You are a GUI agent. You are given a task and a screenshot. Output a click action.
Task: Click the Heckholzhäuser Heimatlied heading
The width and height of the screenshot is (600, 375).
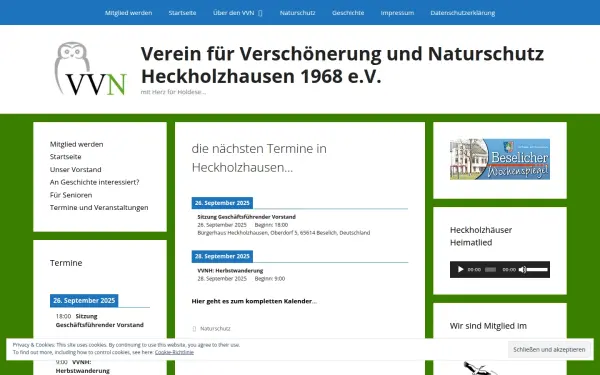click(x=481, y=236)
